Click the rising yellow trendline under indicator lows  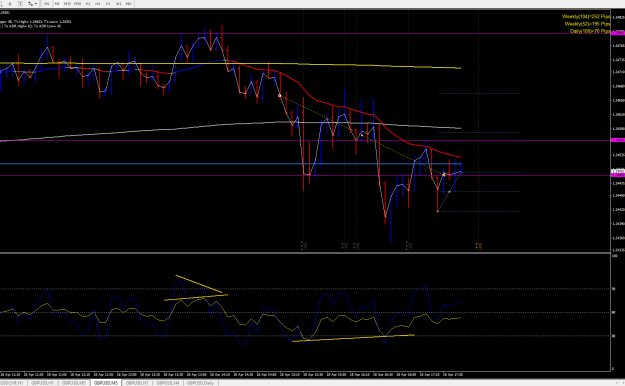coord(353,338)
